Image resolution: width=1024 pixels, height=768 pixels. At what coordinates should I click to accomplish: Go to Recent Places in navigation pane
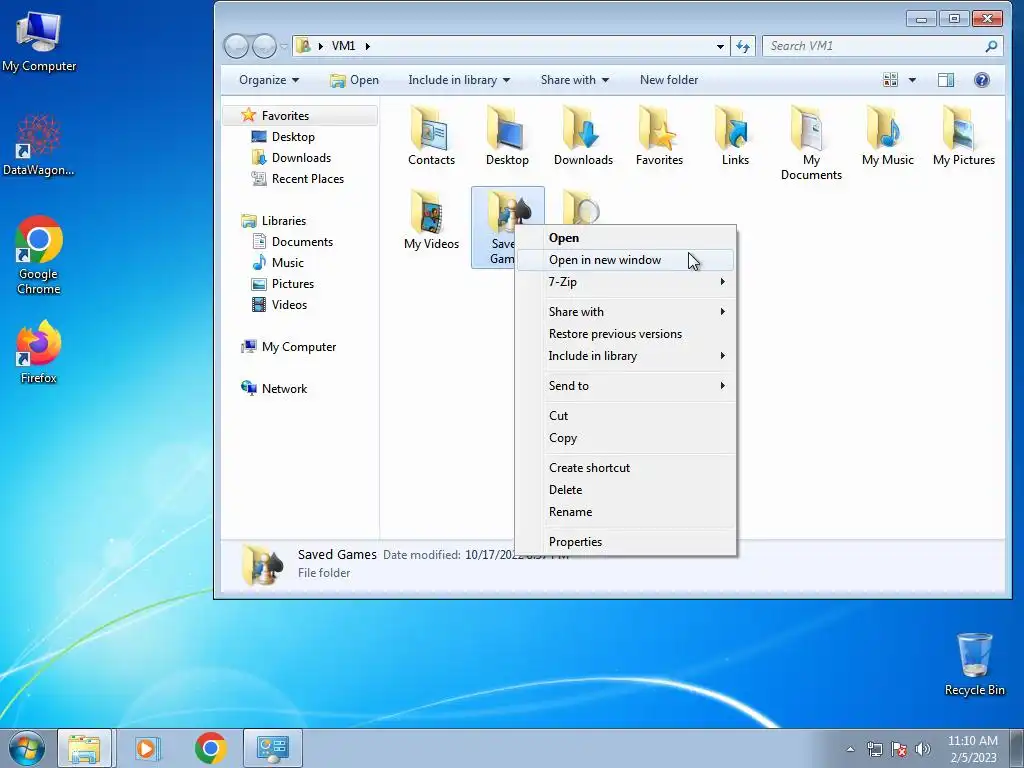click(308, 178)
